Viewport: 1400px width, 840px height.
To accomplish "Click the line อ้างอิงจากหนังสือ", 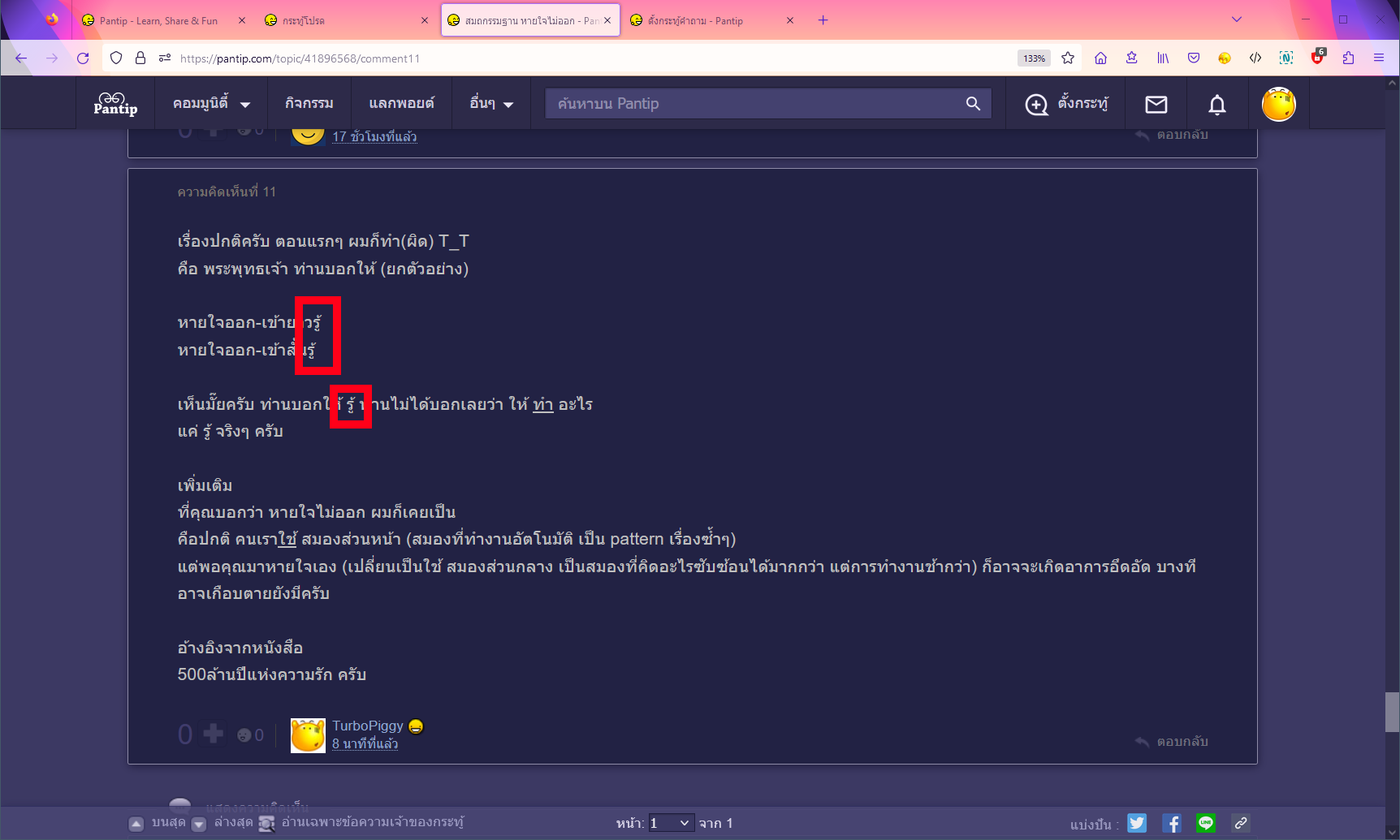I will [x=240, y=648].
